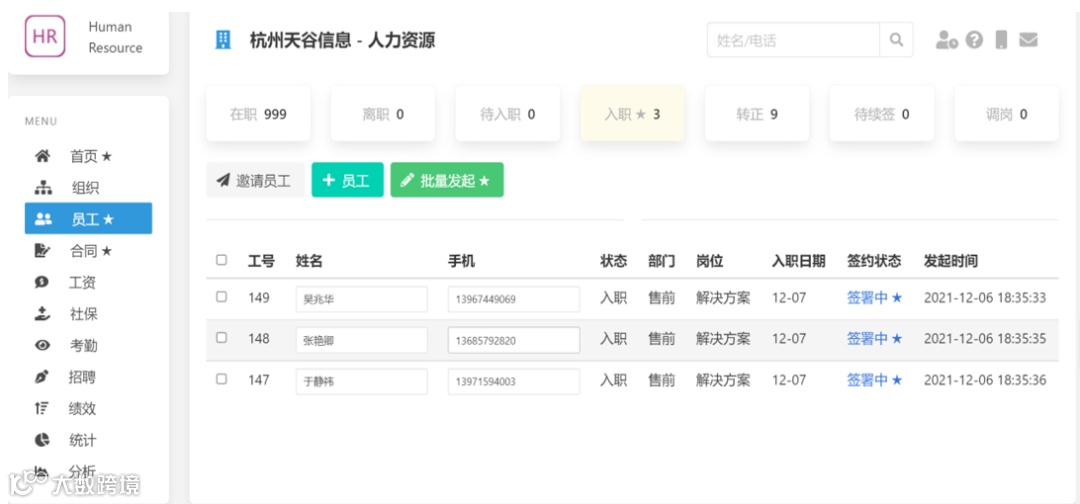
Task: Click the 入职日期 column header
Action: coord(798,261)
